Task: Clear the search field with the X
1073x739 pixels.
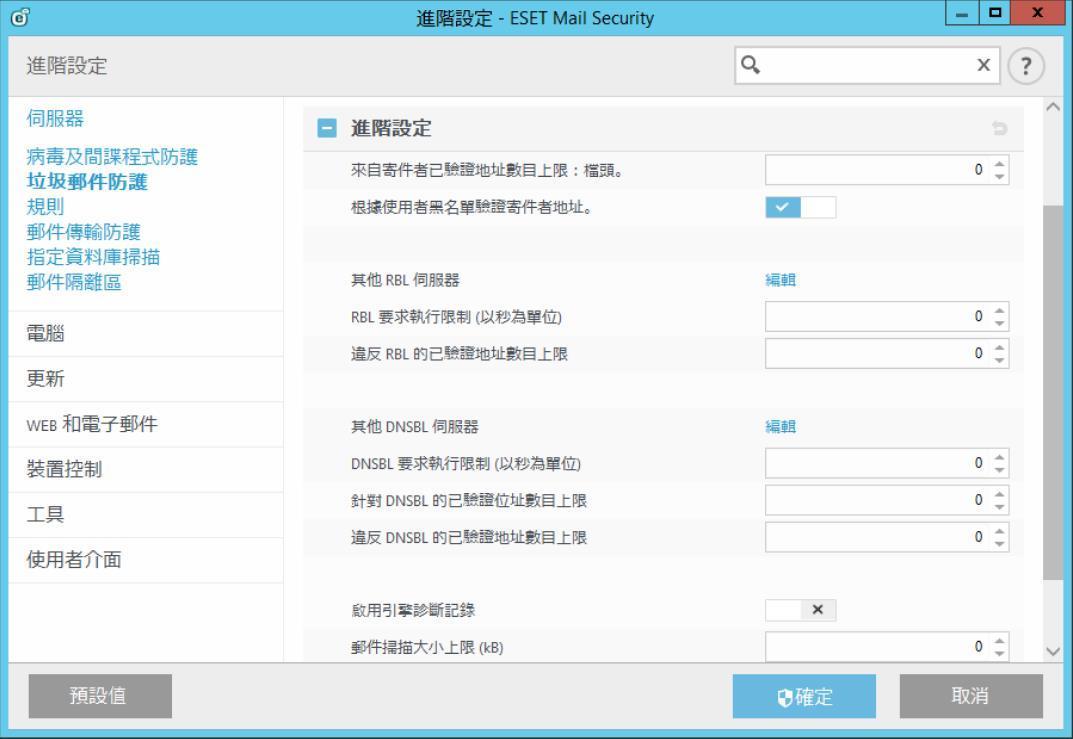Action: click(983, 65)
